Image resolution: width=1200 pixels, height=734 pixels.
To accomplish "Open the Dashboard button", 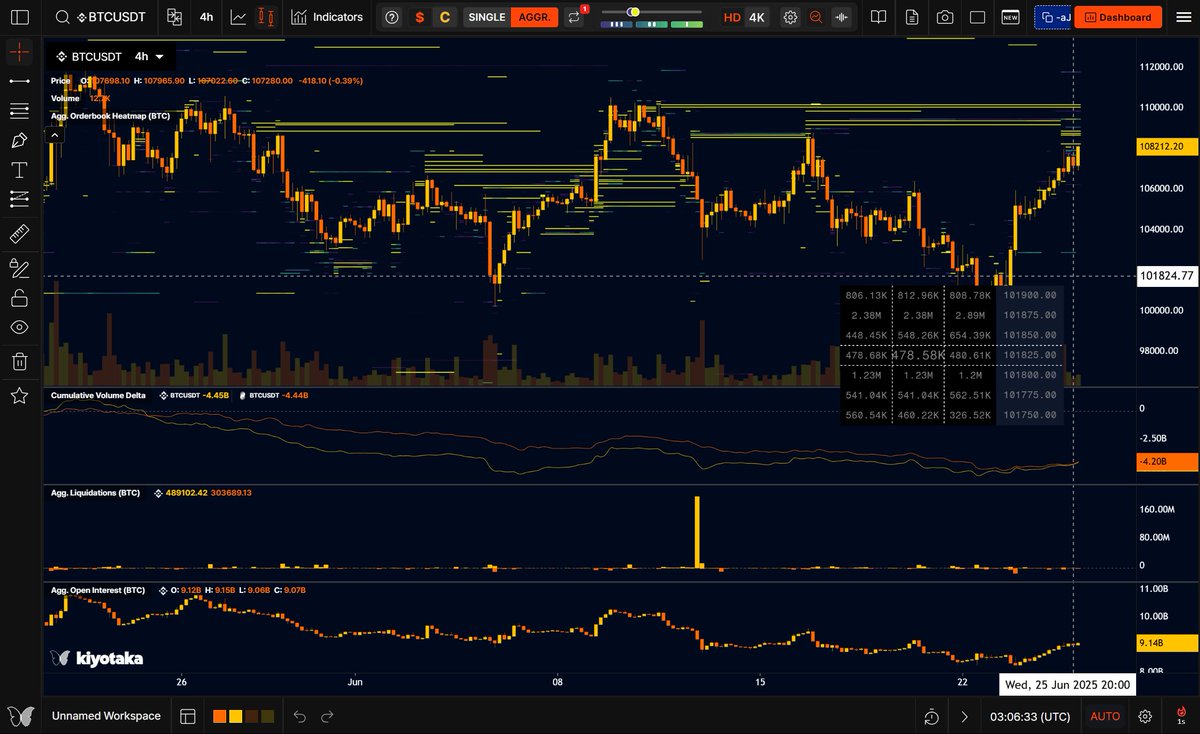I will 1118,17.
